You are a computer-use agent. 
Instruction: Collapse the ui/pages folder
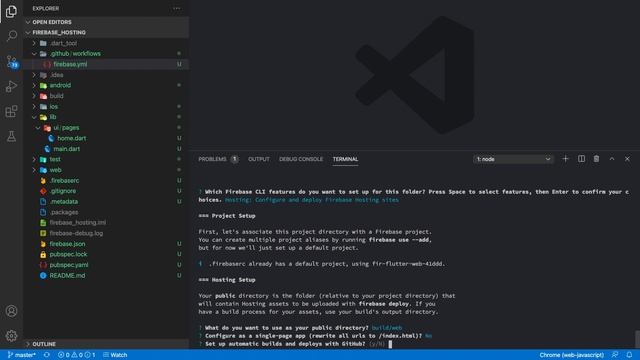pyautogui.click(x=106, y=128)
